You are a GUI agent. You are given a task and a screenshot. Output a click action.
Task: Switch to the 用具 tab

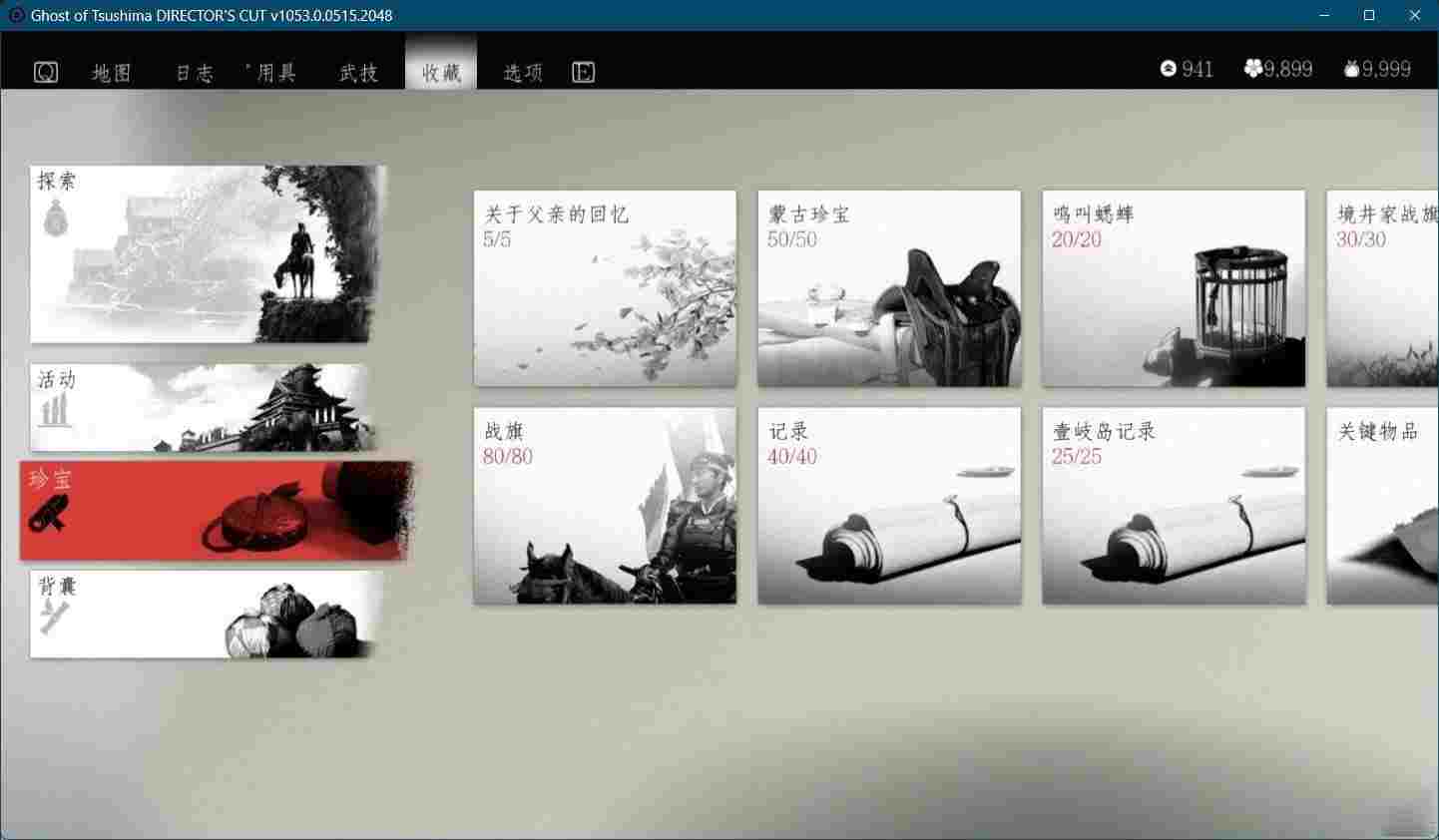tap(276, 73)
